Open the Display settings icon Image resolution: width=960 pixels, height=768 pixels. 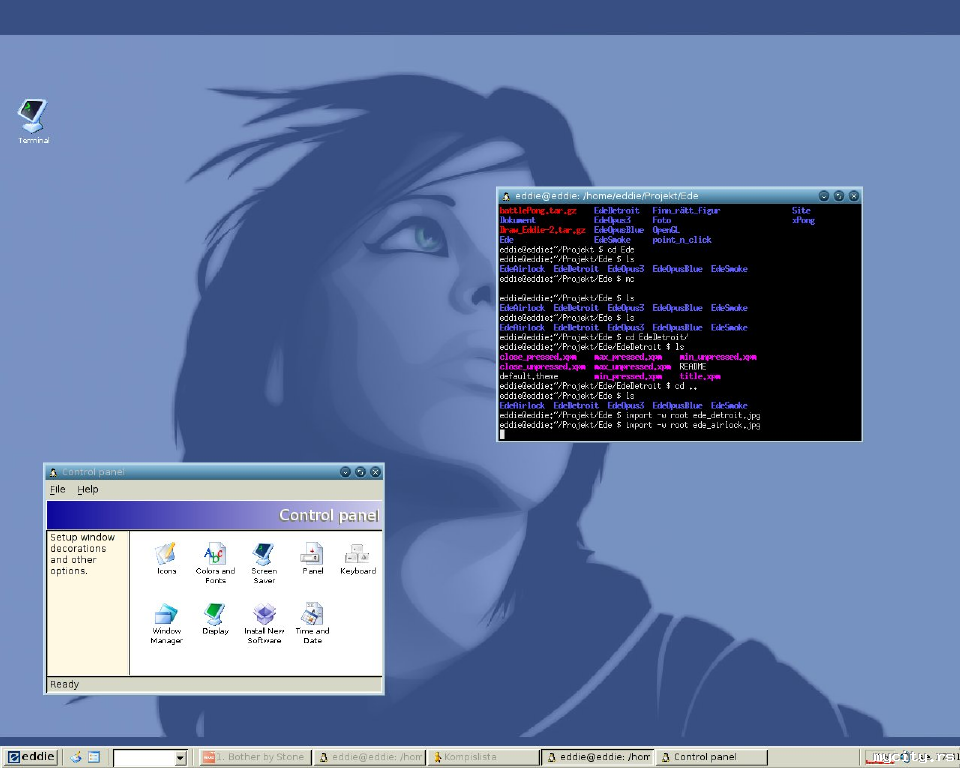[x=215, y=614]
